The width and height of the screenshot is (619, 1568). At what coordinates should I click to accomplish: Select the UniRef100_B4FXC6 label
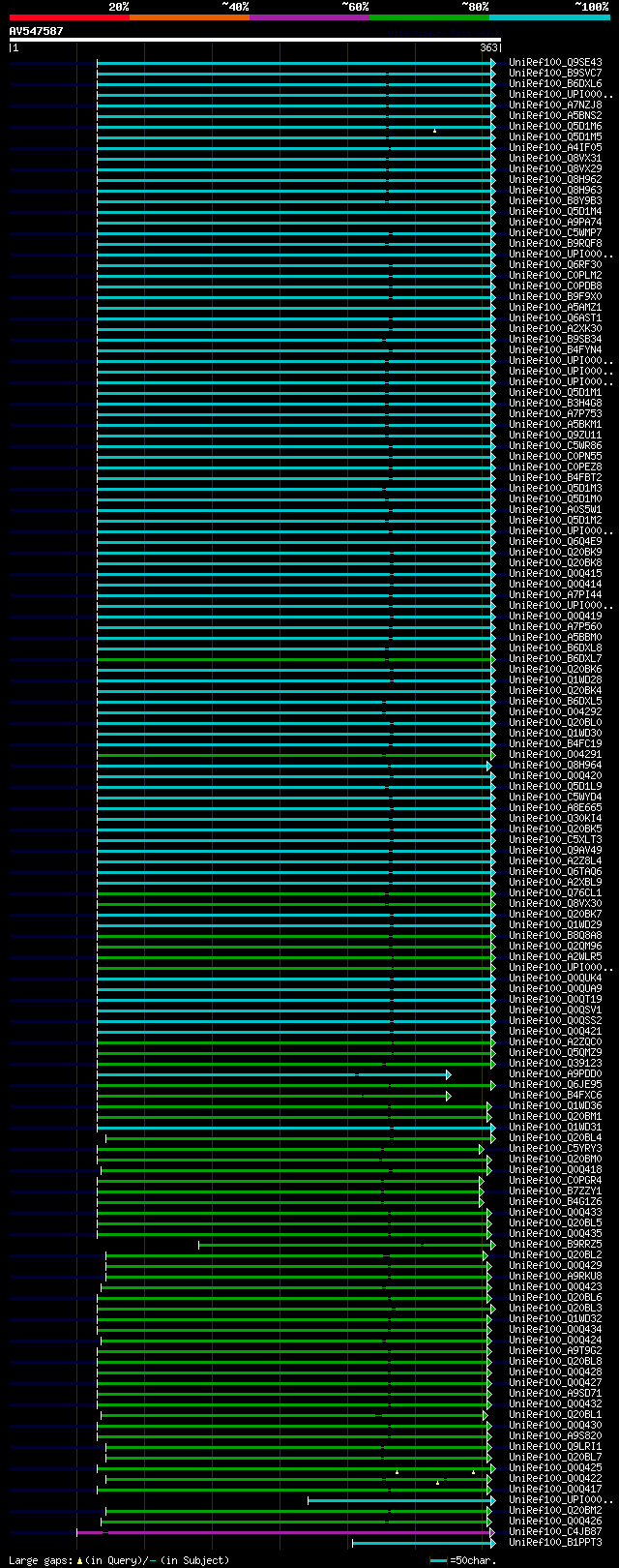[555, 1096]
